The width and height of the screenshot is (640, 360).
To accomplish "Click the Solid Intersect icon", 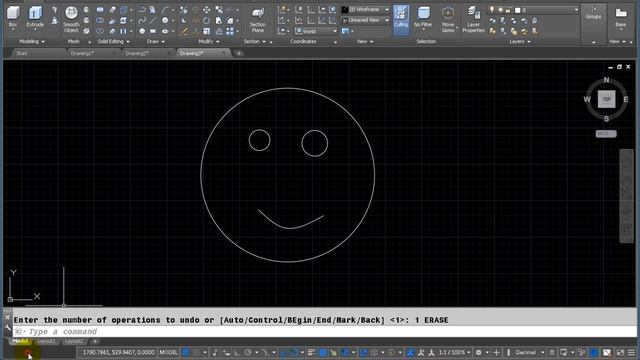I will tap(100, 31).
